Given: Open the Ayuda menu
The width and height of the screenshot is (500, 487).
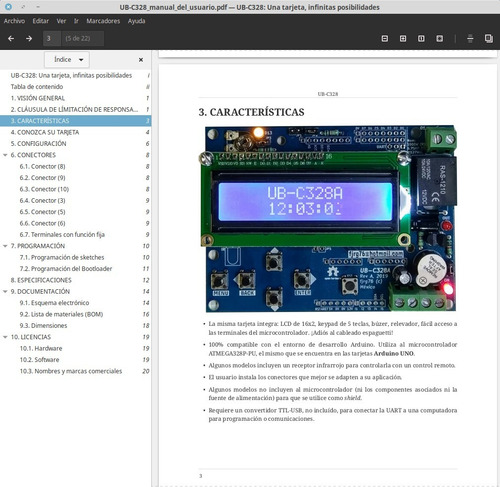Looking at the screenshot, I should pos(137,21).
